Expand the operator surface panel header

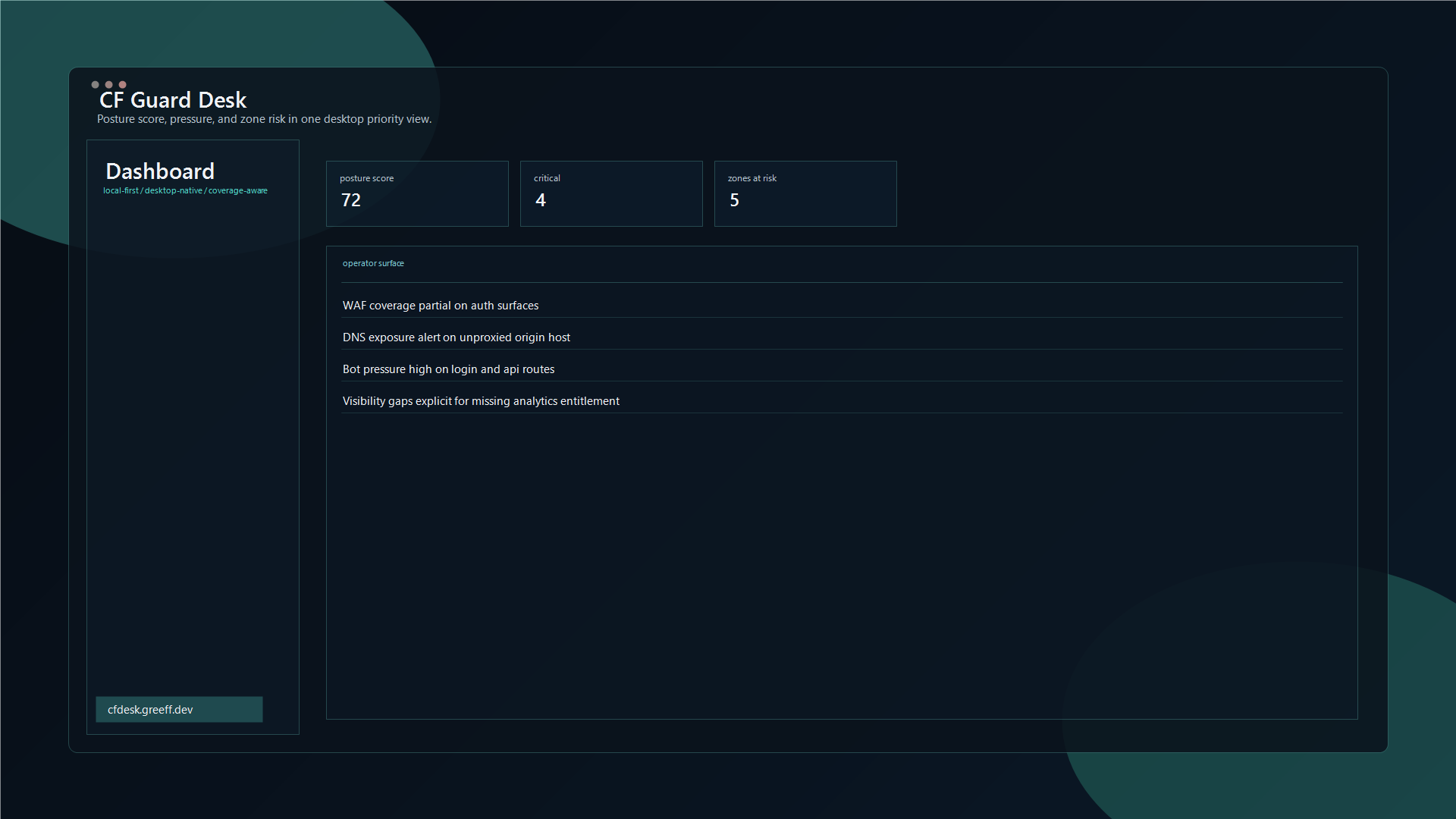[373, 263]
